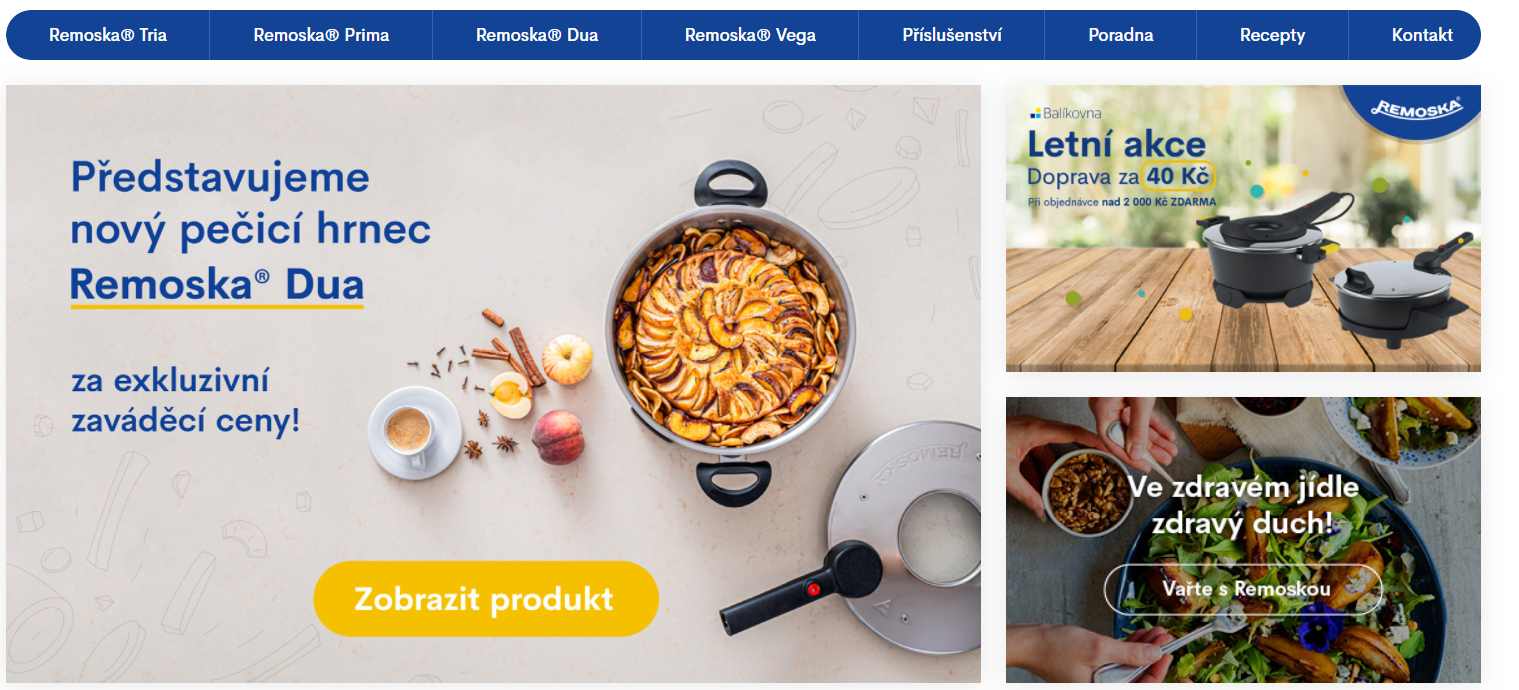Open the Poradna menu item

(x=1121, y=35)
